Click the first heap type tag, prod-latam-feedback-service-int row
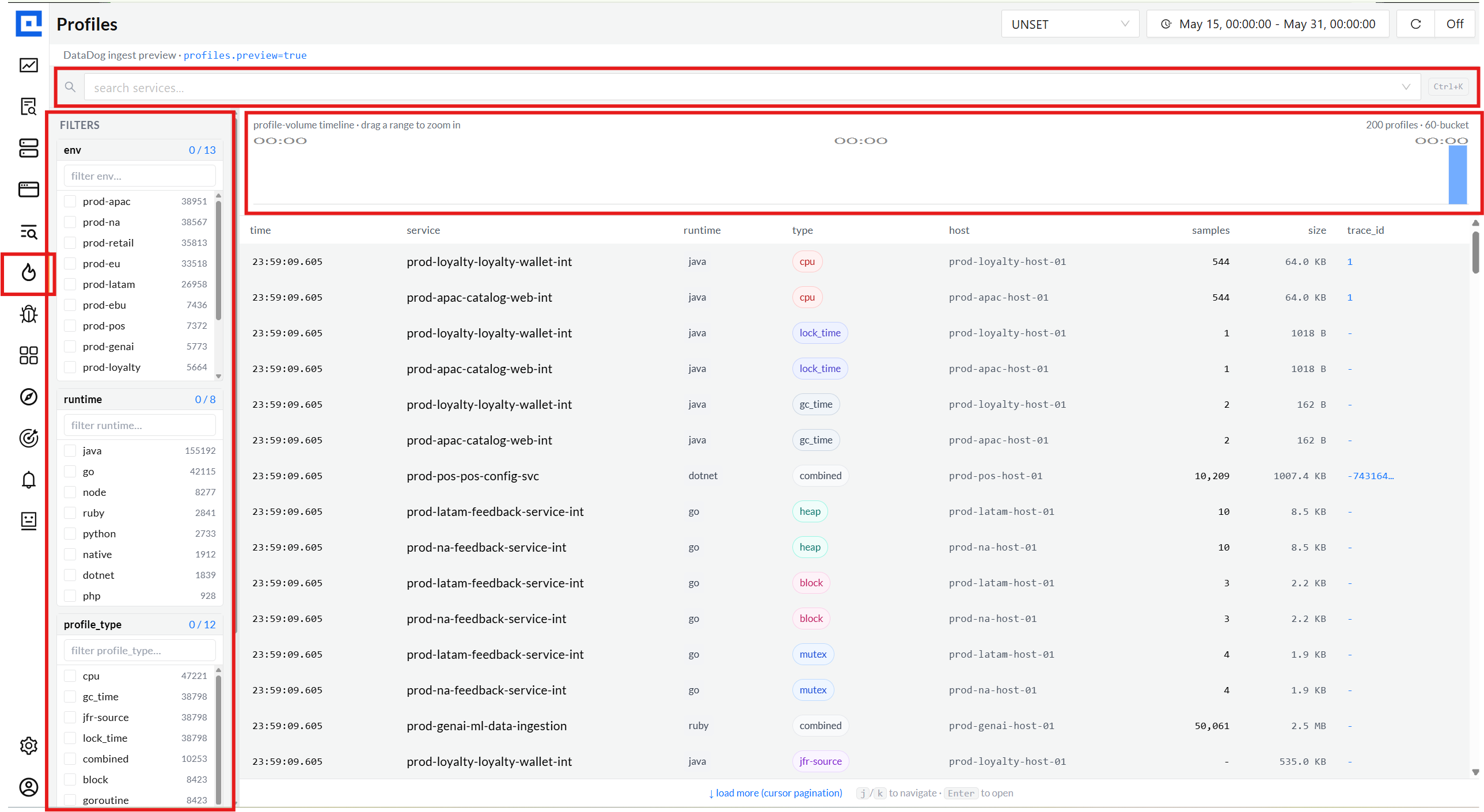Image resolution: width=1484 pixels, height=812 pixels. pyautogui.click(x=810, y=512)
